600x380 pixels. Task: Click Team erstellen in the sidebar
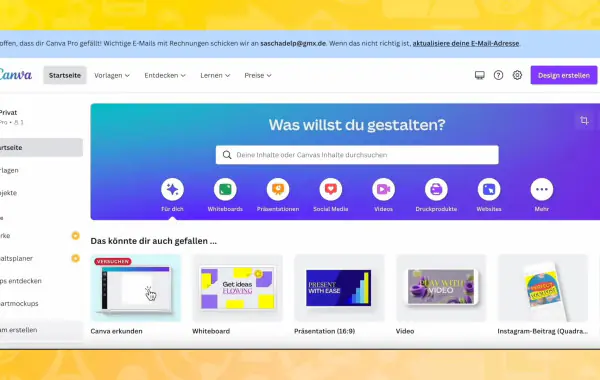pos(41,330)
